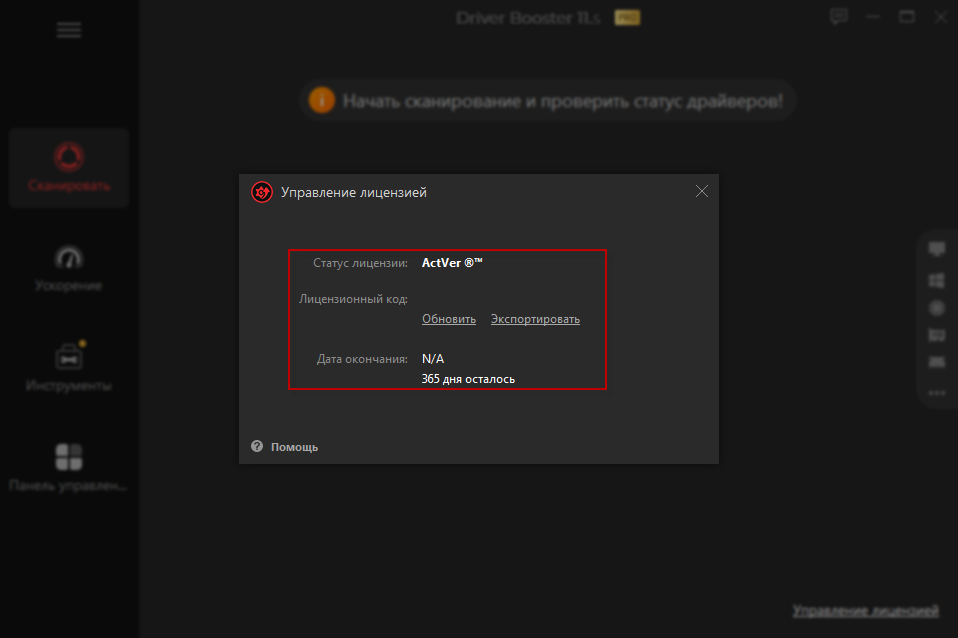
Task: Select the Сканировать sidebar tab
Action: pos(68,167)
